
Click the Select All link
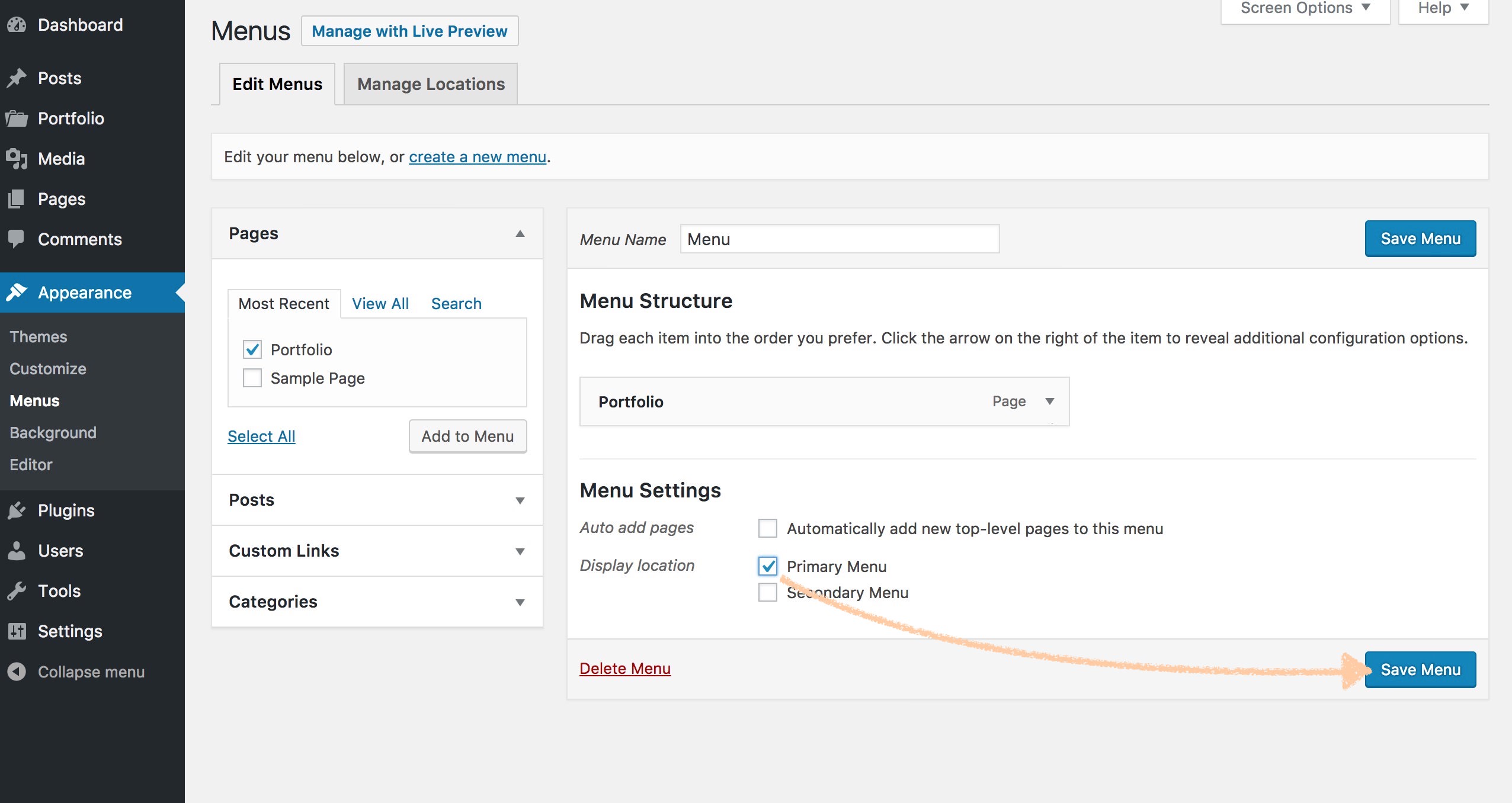click(261, 436)
